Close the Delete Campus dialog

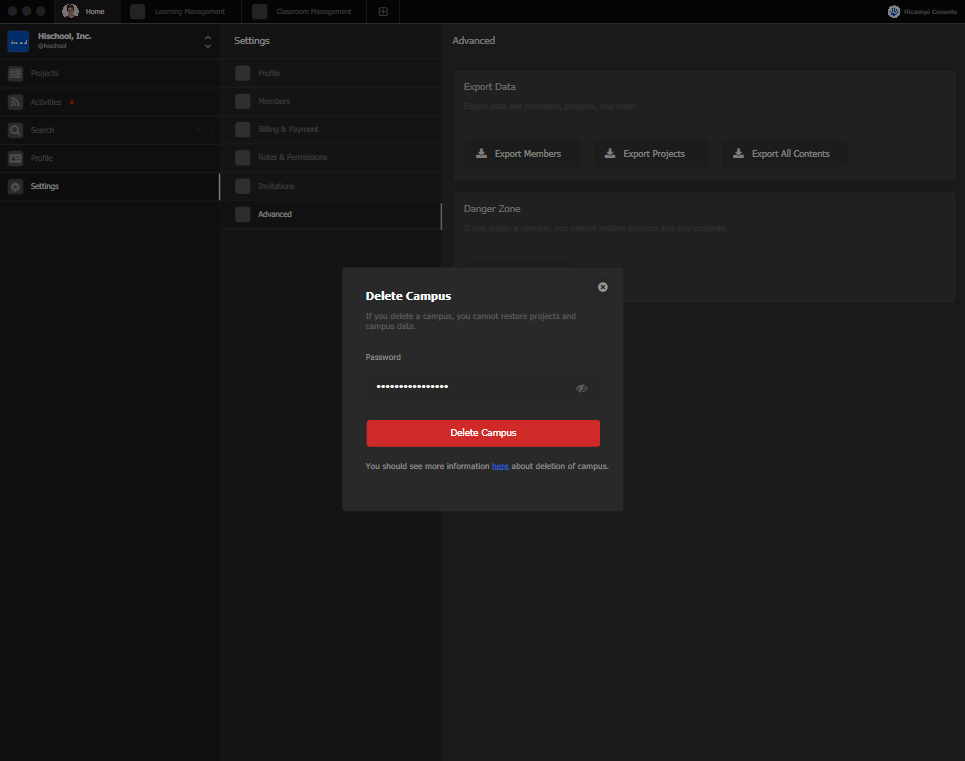[603, 287]
